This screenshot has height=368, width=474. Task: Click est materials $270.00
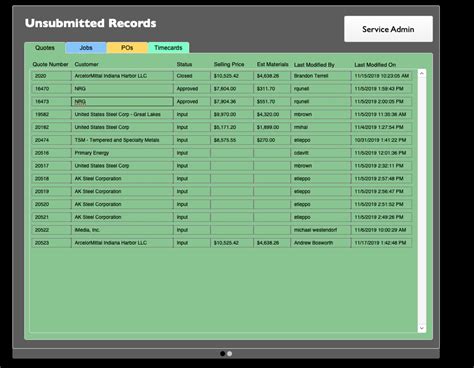[272, 140]
